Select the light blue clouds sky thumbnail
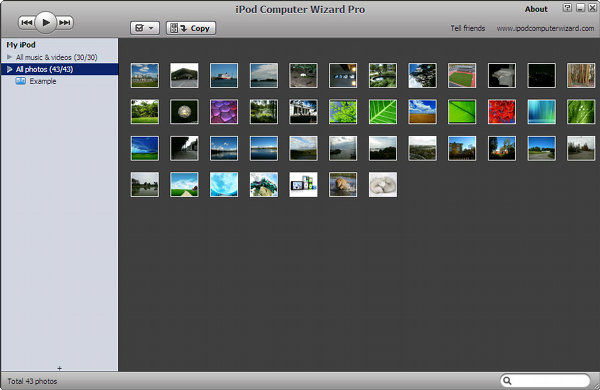The width and height of the screenshot is (600, 390). pos(224,184)
